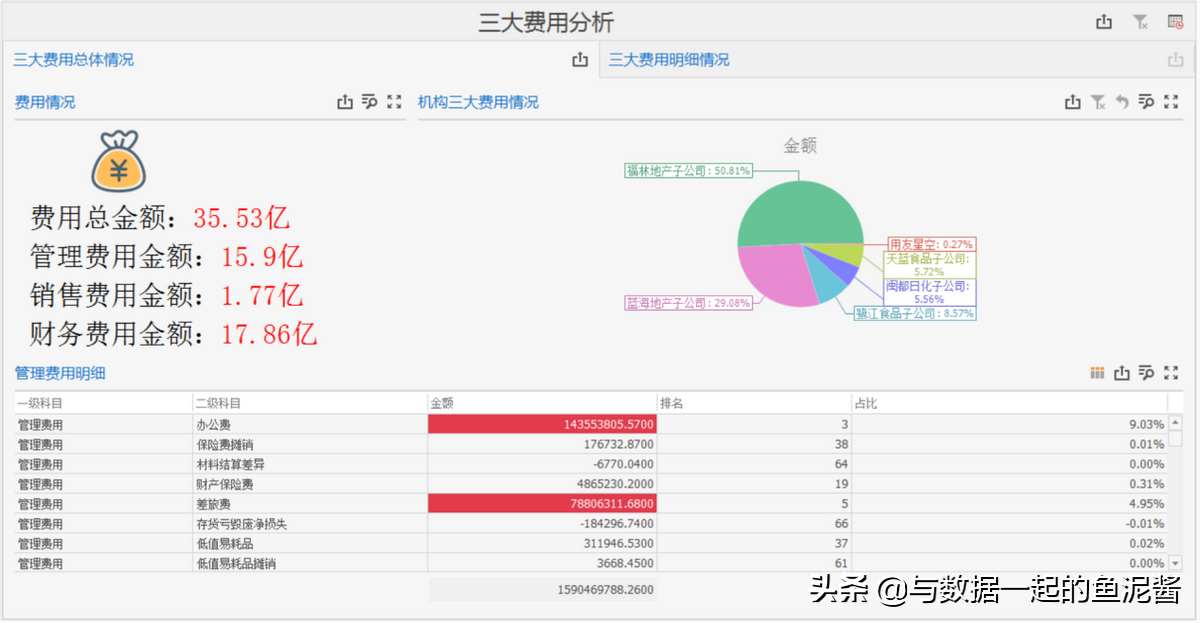Export the 费用情况 panel
Image resolution: width=1200 pixels, height=623 pixels.
[x=345, y=102]
